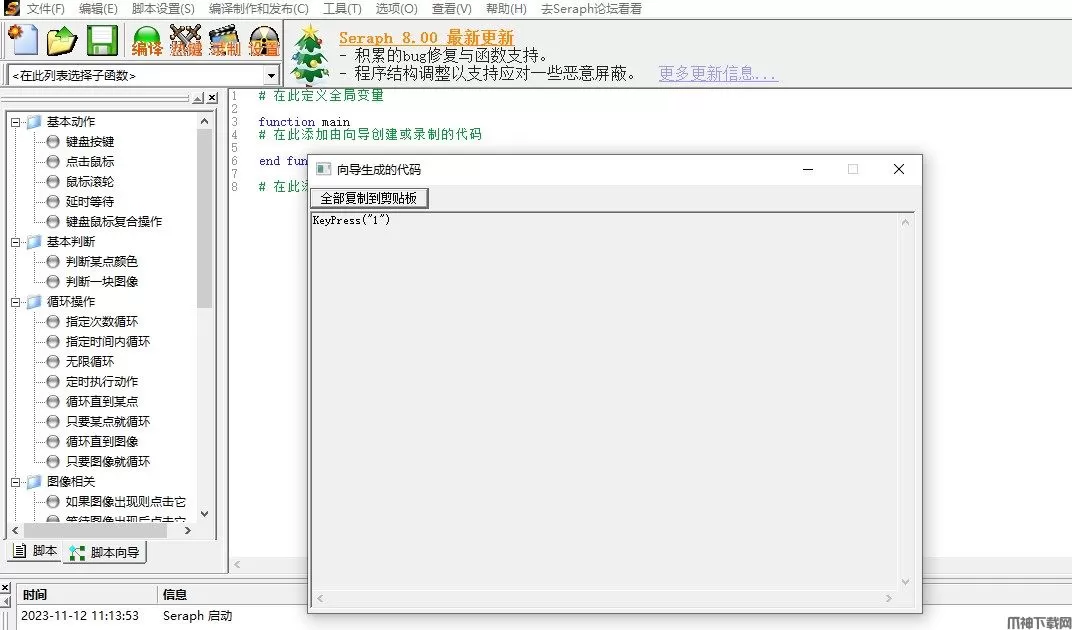Switch to the 脚本 tab

(x=35, y=551)
